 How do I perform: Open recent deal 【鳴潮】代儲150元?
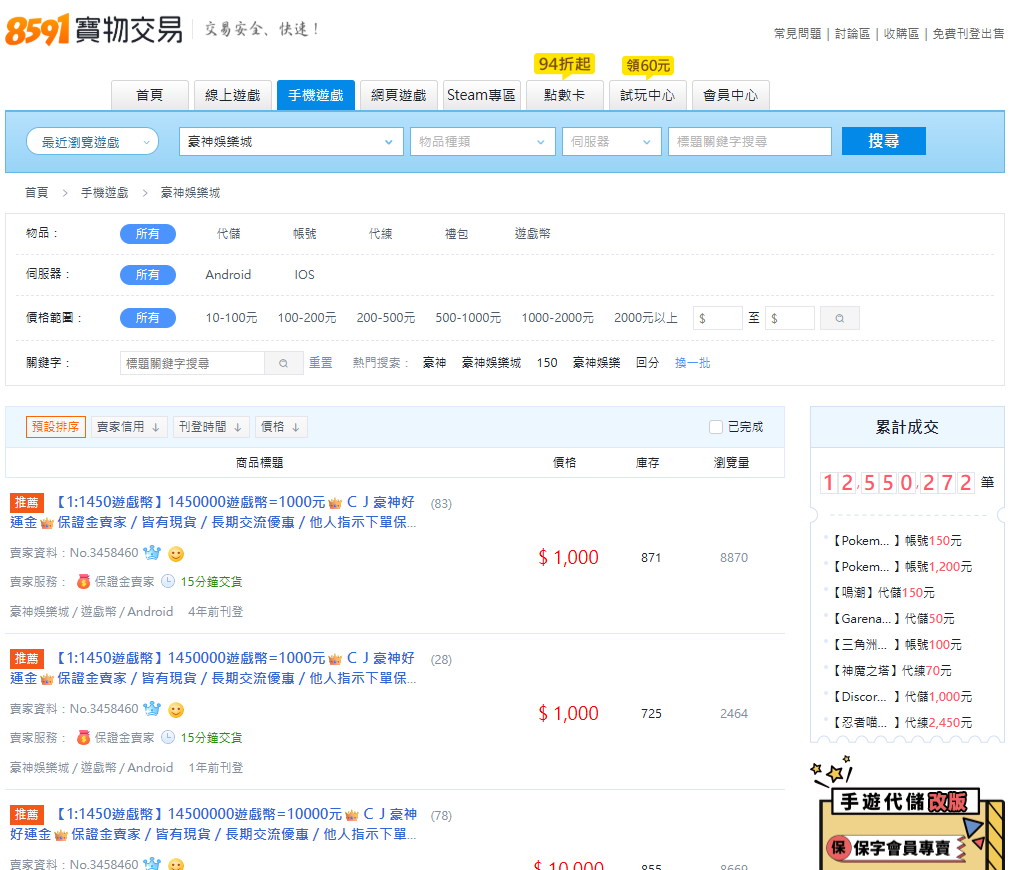coord(883,593)
